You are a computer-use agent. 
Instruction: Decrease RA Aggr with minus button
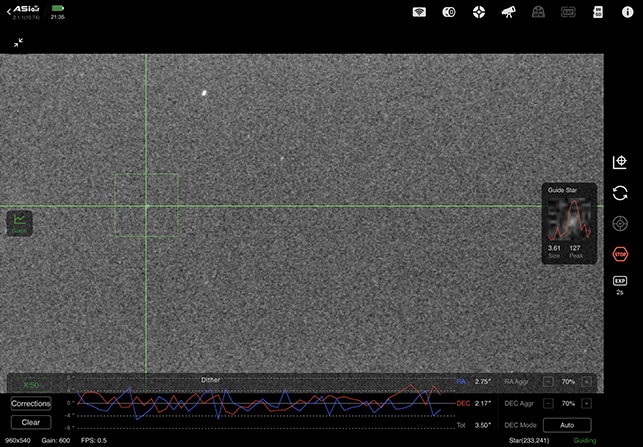tap(548, 382)
